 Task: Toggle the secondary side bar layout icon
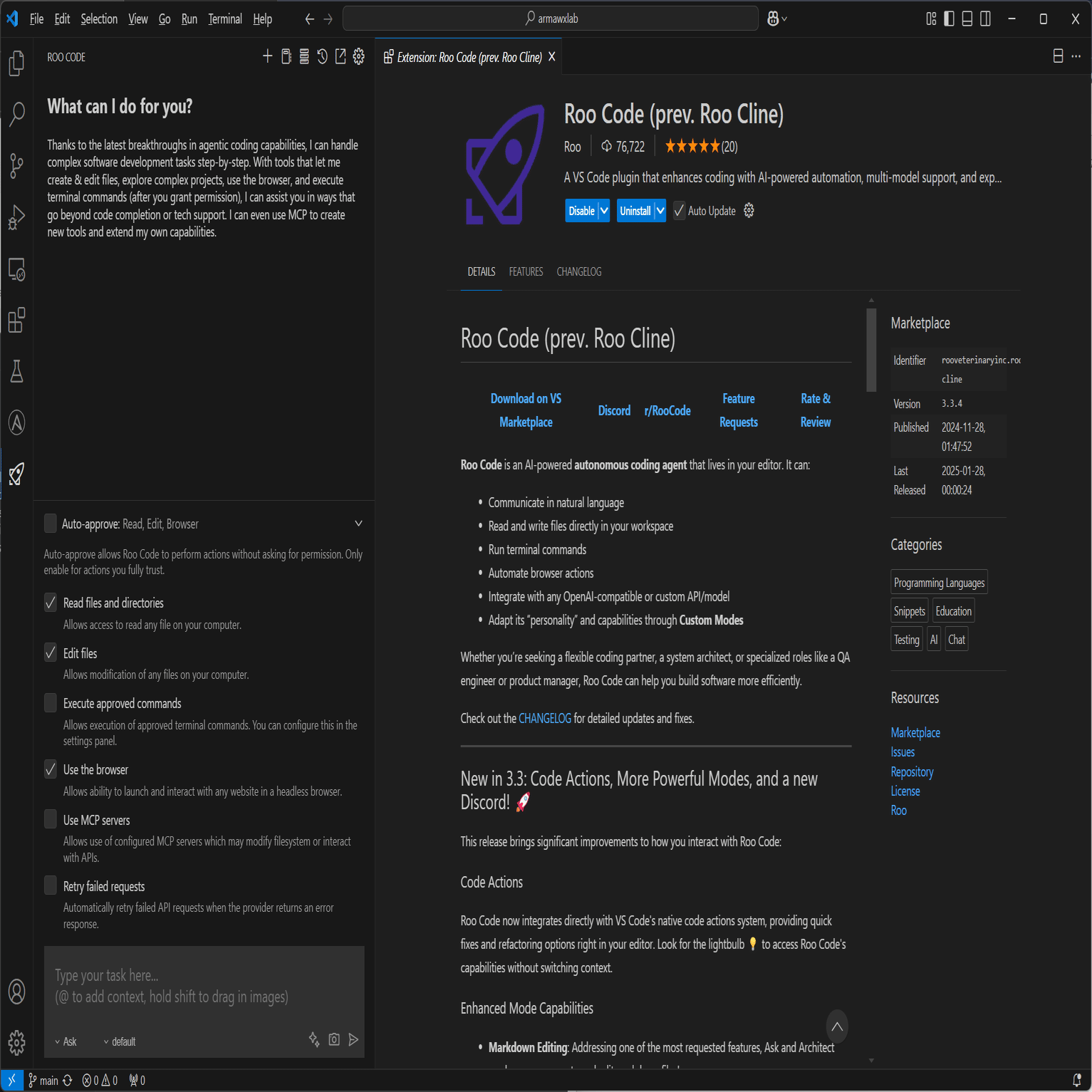click(985, 19)
